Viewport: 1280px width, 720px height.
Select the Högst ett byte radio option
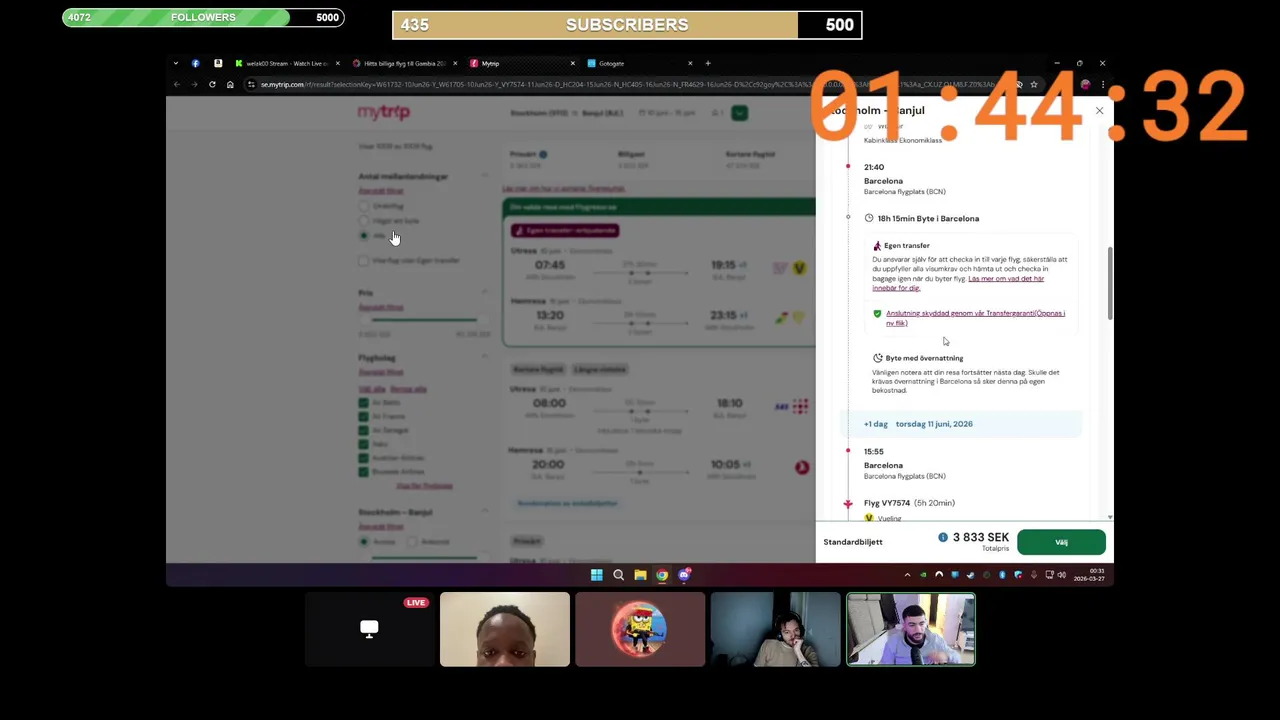point(363,221)
